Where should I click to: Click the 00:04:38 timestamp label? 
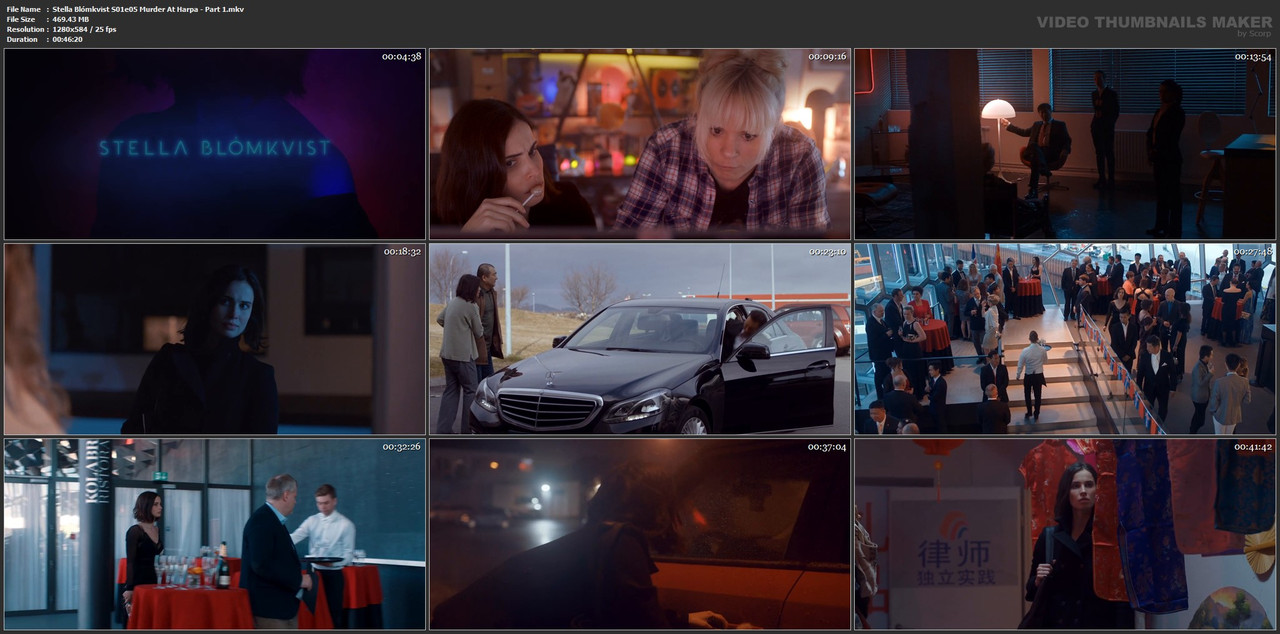[401, 56]
